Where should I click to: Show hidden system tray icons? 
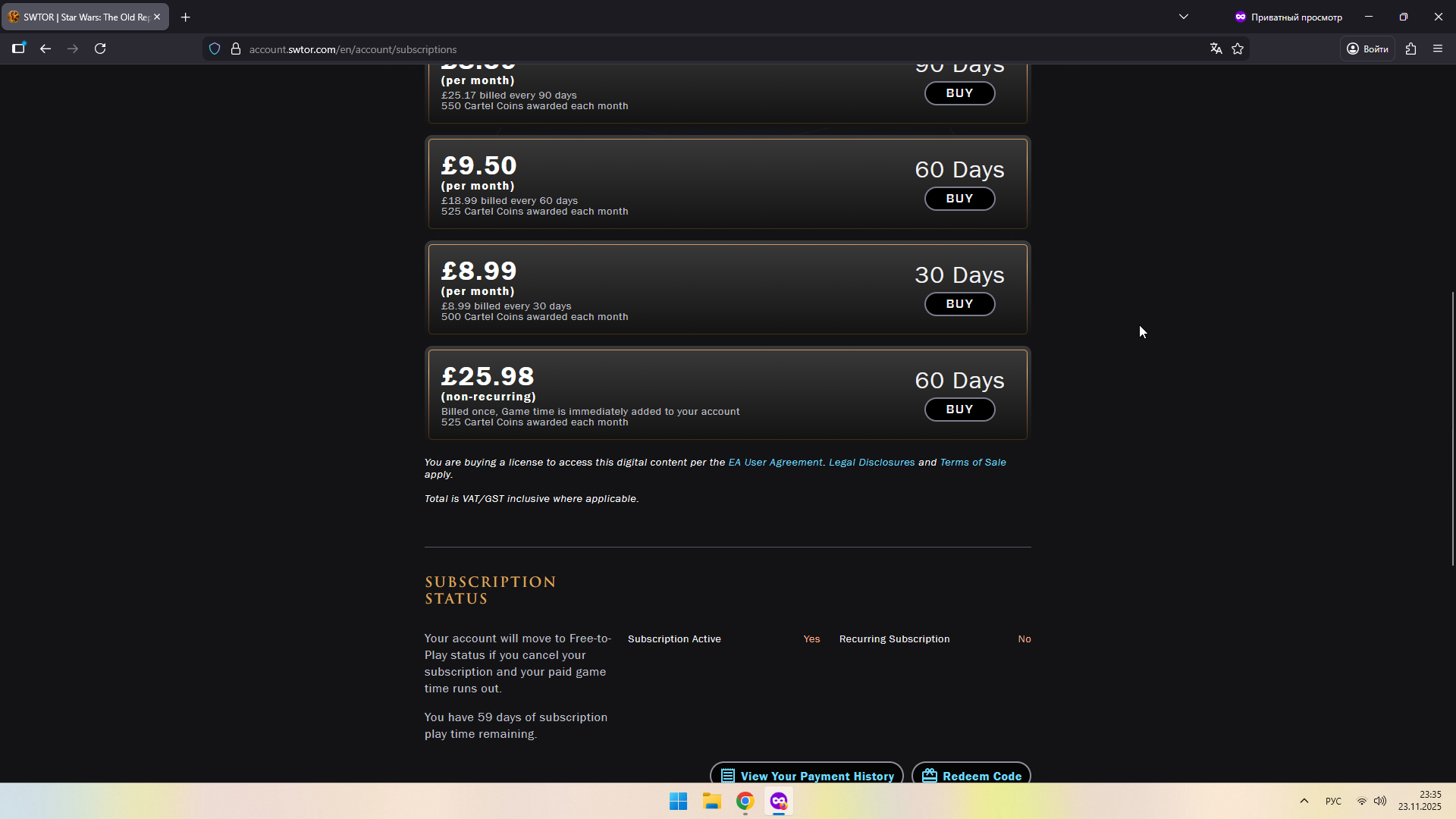click(x=1304, y=801)
